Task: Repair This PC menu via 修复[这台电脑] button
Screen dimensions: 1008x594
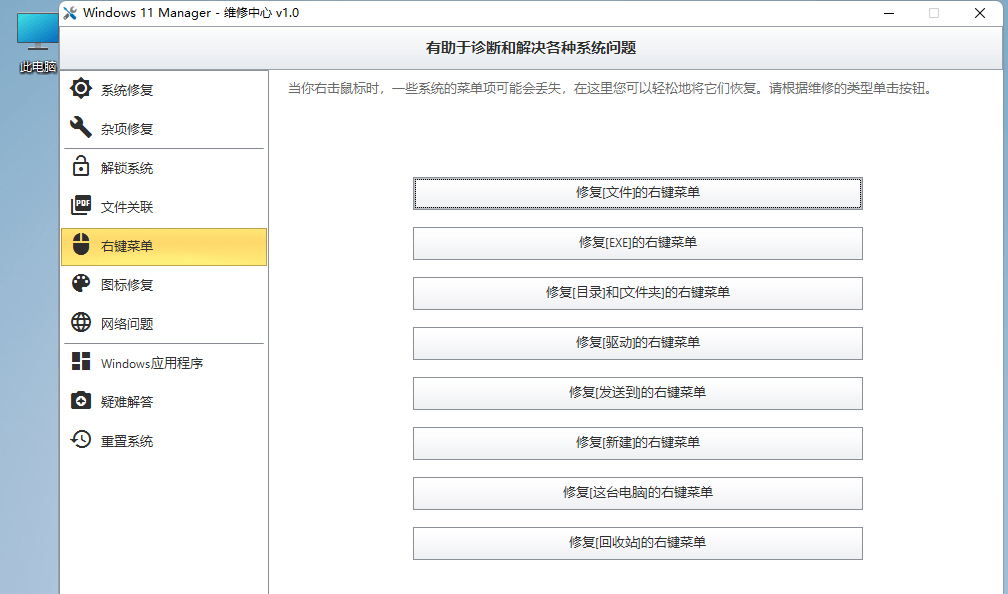Action: 637,493
